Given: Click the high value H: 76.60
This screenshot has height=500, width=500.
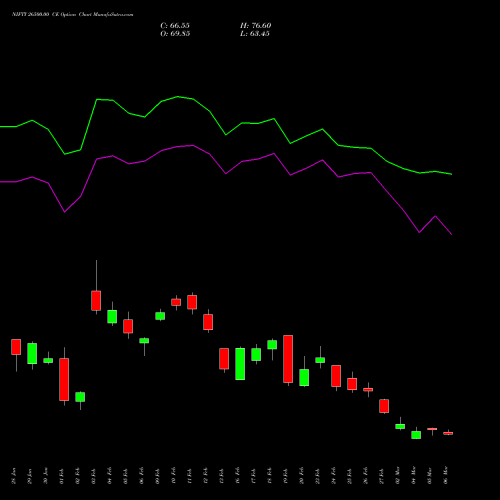Looking at the screenshot, I should point(255,25).
